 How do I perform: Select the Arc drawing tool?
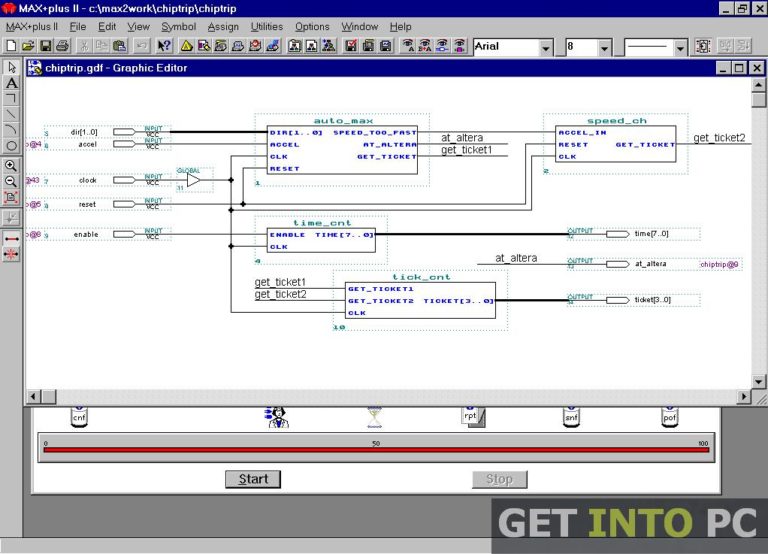(x=11, y=130)
